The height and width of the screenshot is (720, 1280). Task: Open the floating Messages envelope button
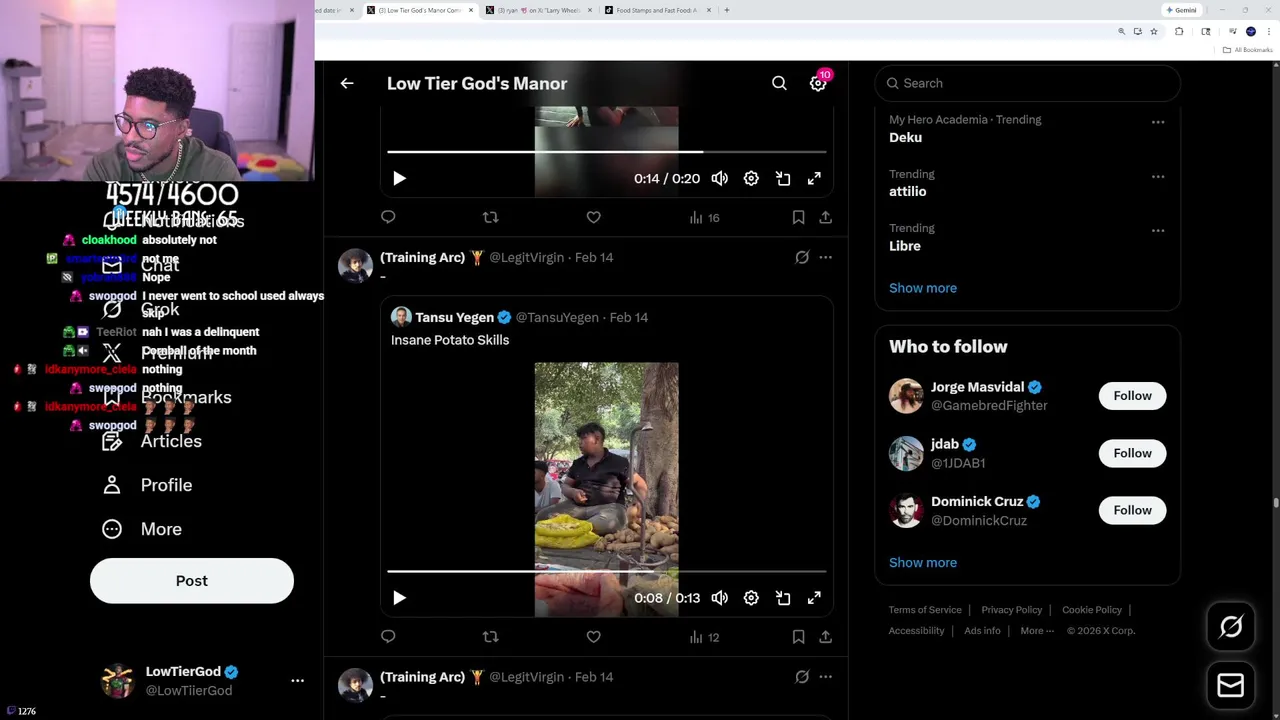click(1231, 685)
